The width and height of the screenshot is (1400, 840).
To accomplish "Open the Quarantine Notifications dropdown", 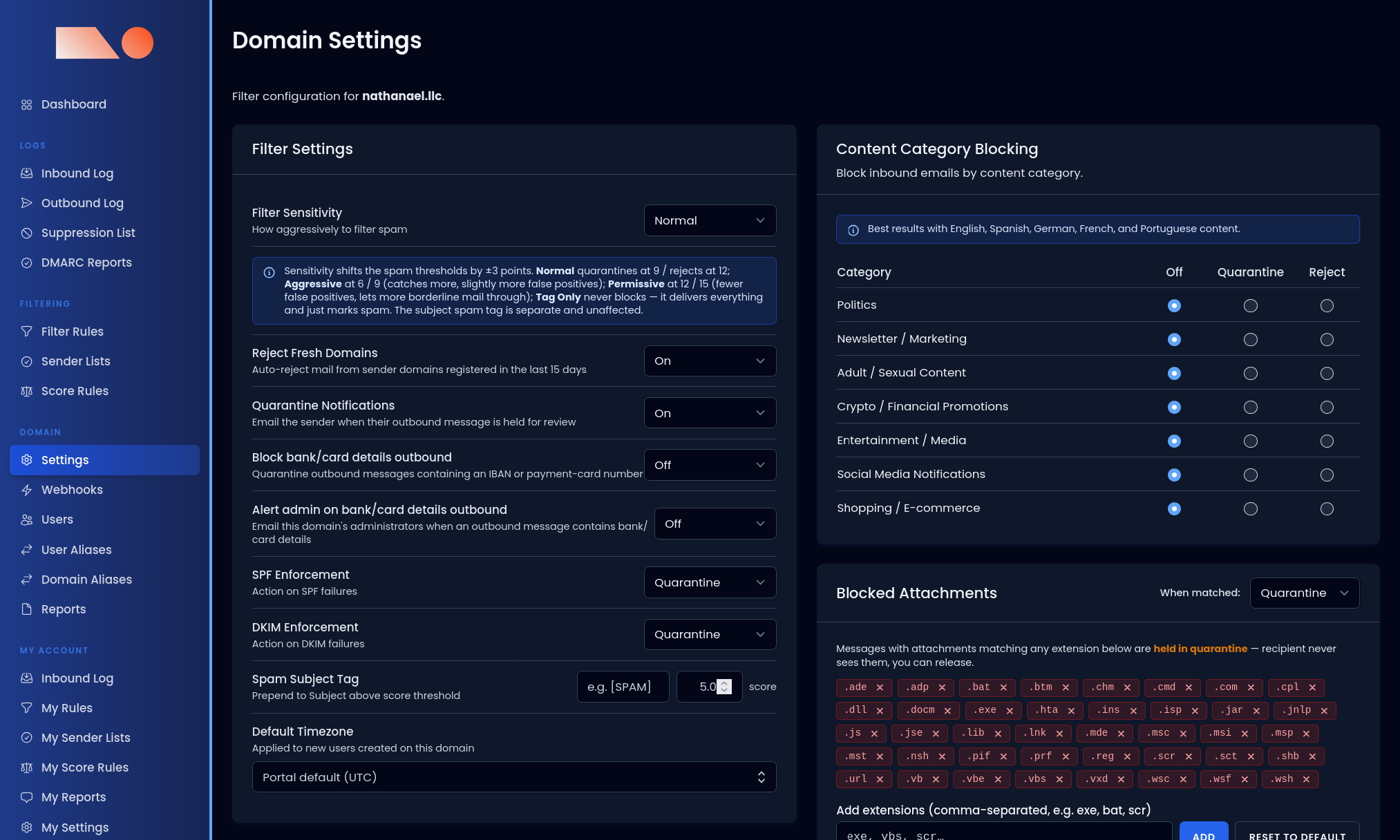I will pyautogui.click(x=710, y=413).
